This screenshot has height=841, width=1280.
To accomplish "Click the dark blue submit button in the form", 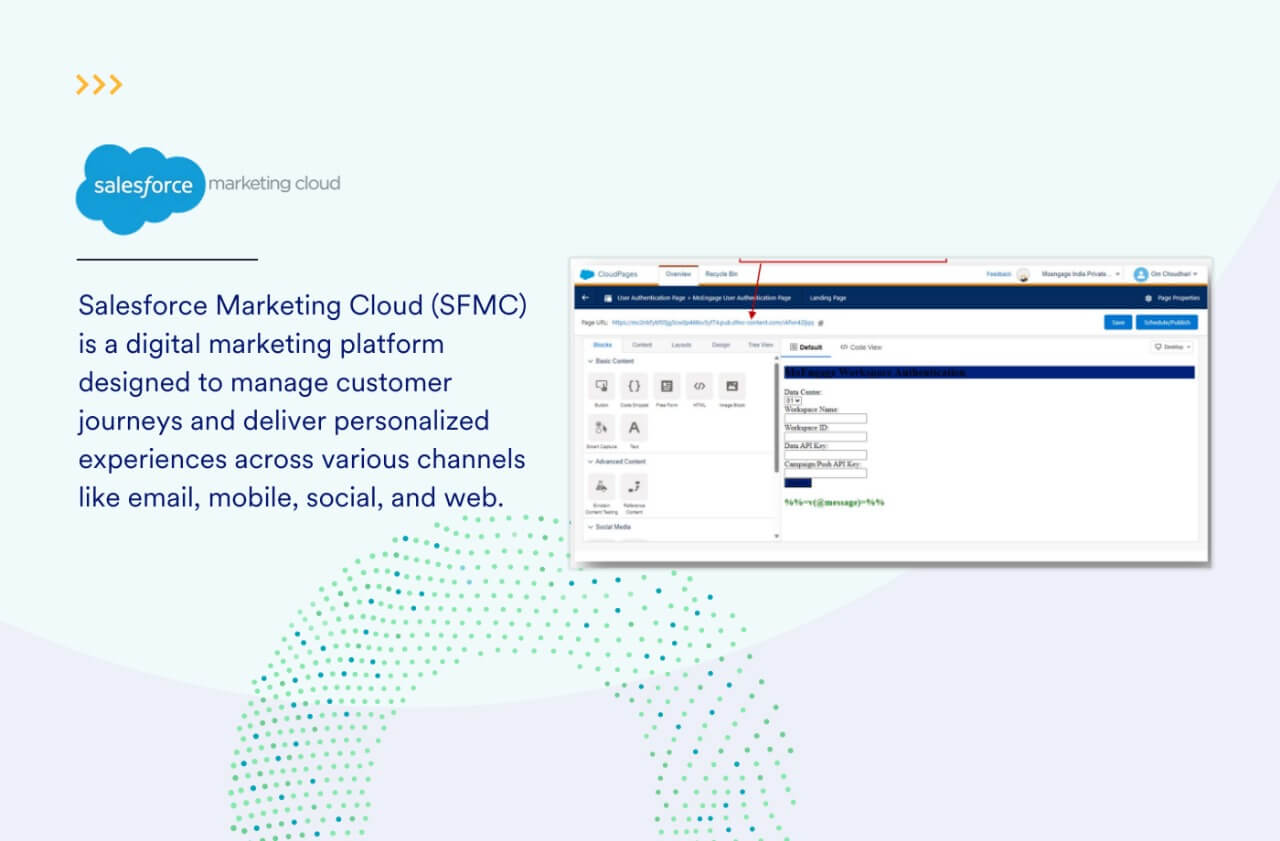I will (x=798, y=482).
